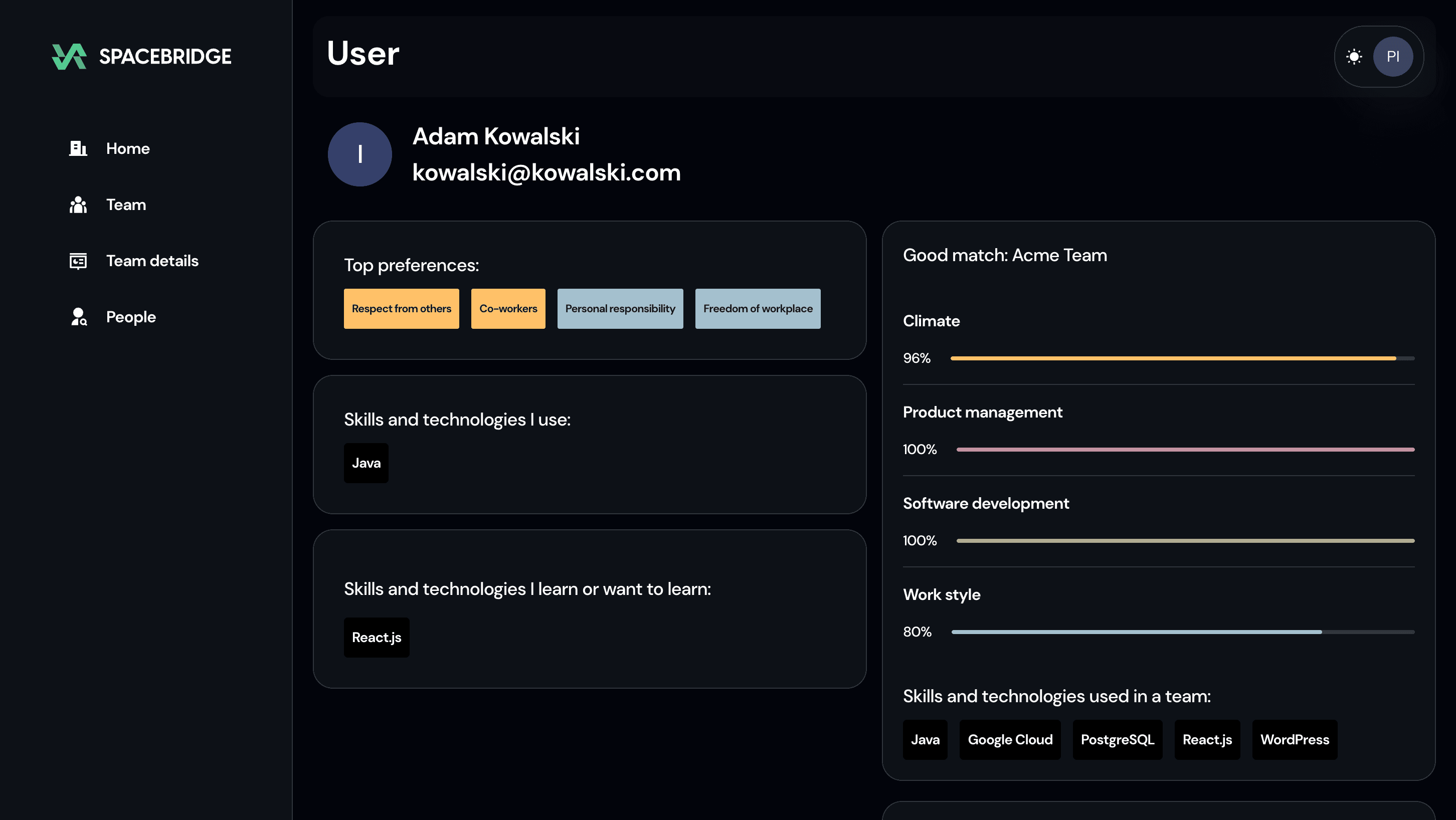The image size is (1456, 820).
Task: Toggle light theme with sun icon
Action: tap(1354, 57)
